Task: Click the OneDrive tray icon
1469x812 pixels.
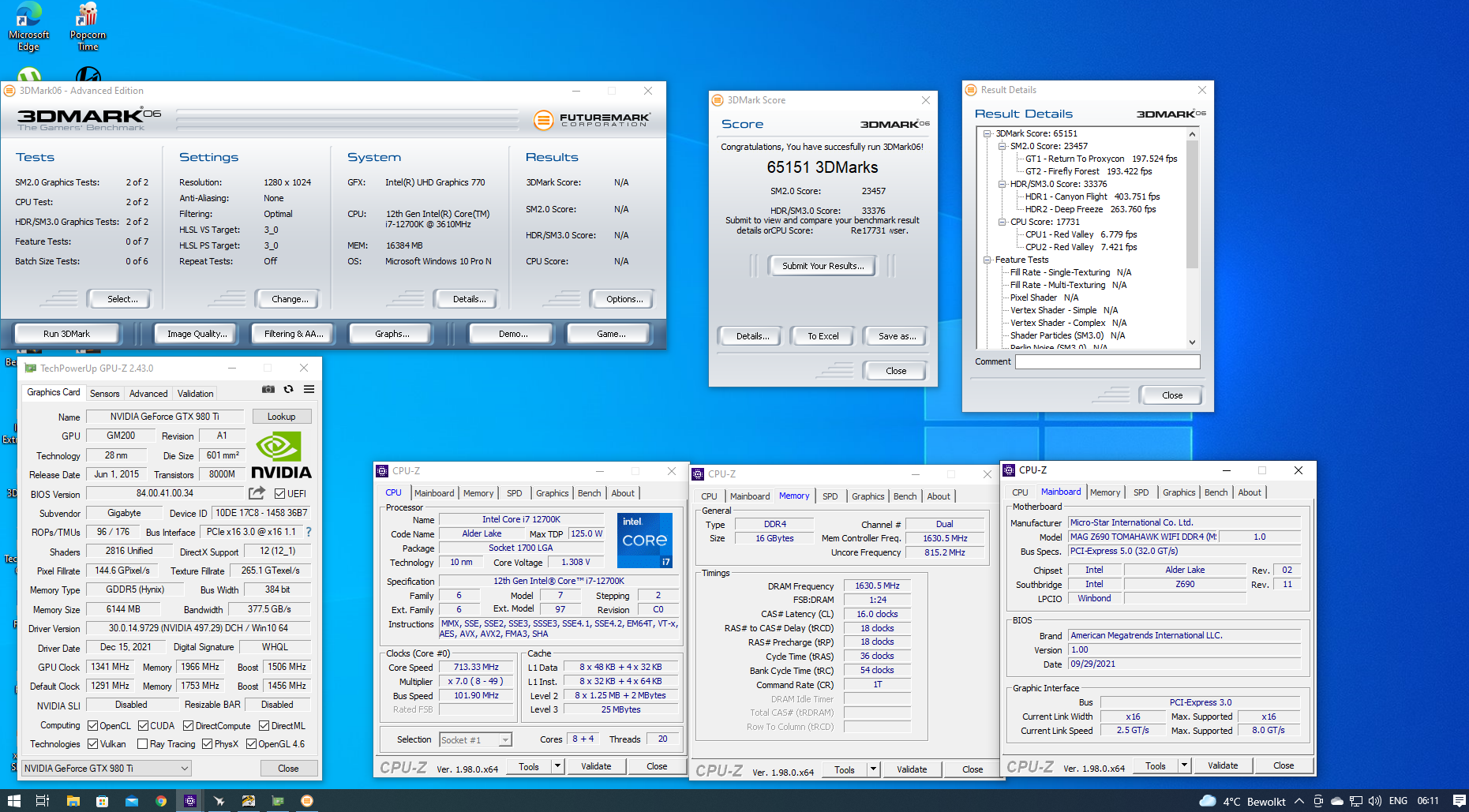Action: [1337, 801]
